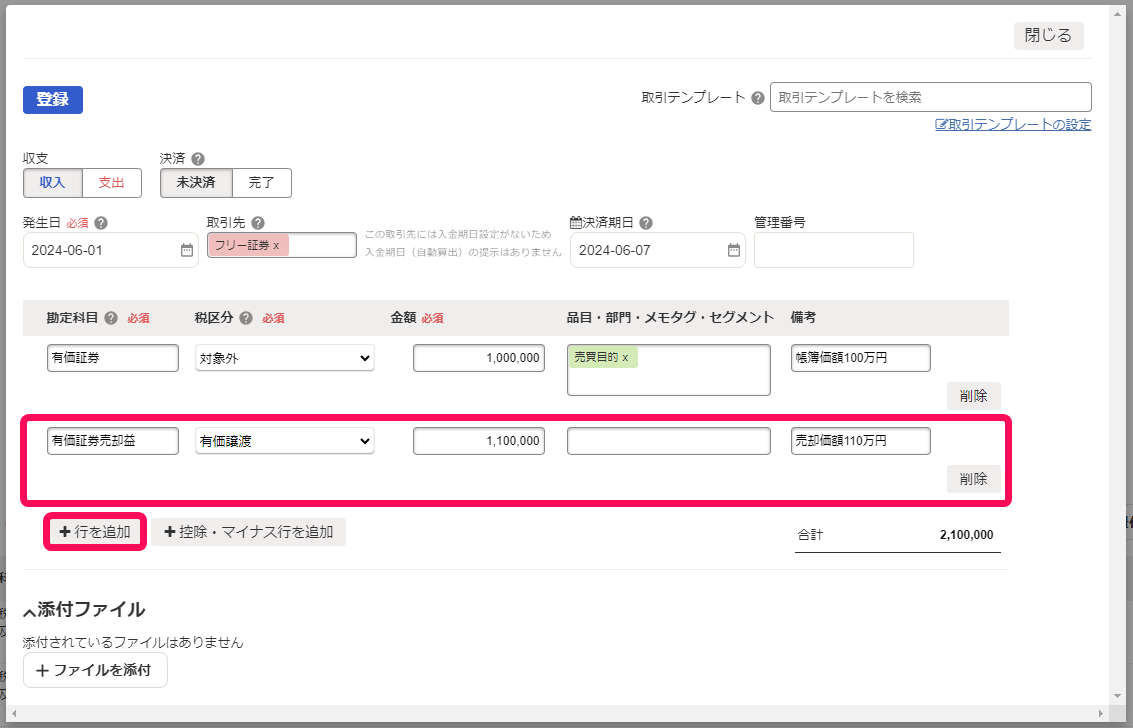This screenshot has height=728, width=1133.
Task: Delete the 有価証券 row
Action: tap(973, 396)
